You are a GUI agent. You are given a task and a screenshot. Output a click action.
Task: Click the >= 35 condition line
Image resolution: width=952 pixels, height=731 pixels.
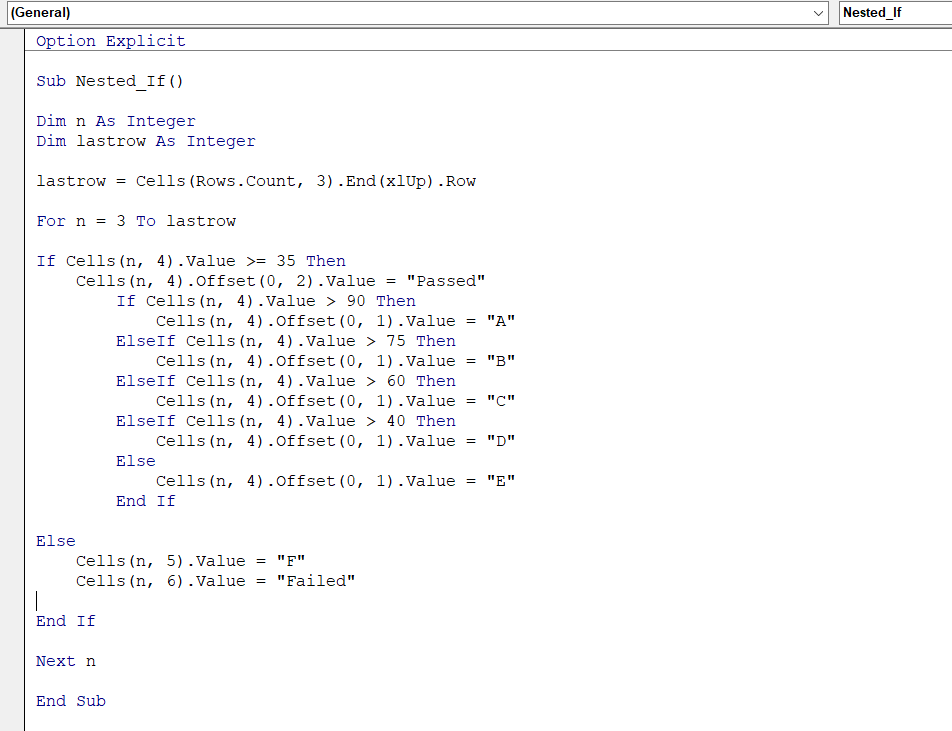[190, 261]
